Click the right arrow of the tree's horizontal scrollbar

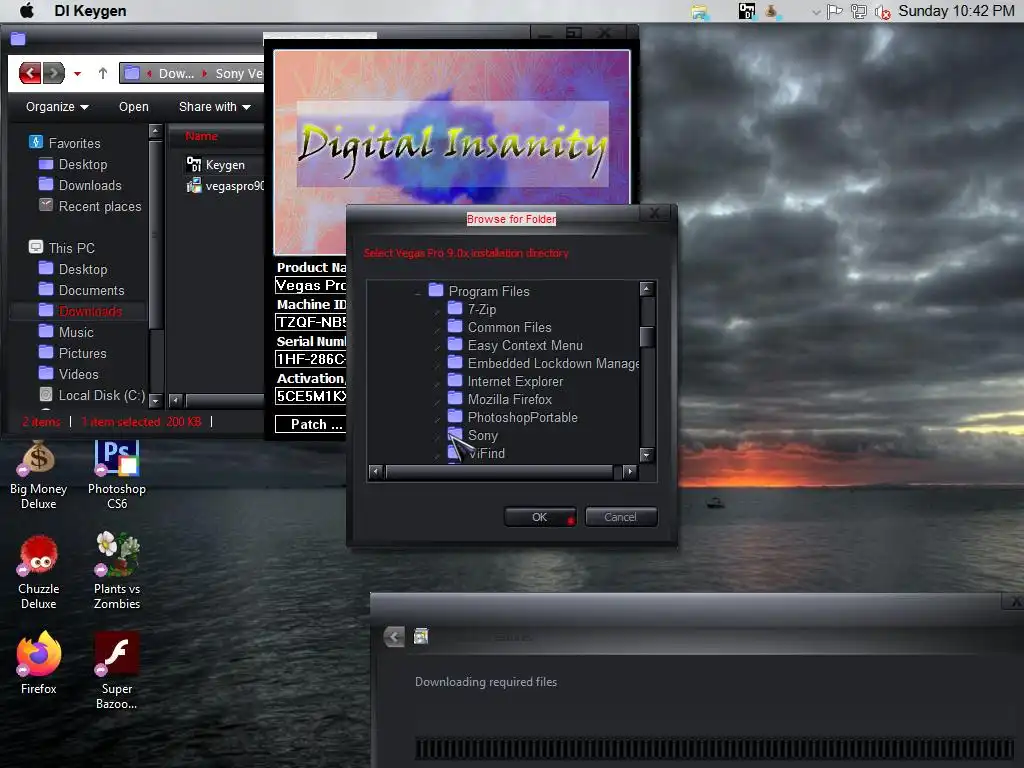(630, 472)
